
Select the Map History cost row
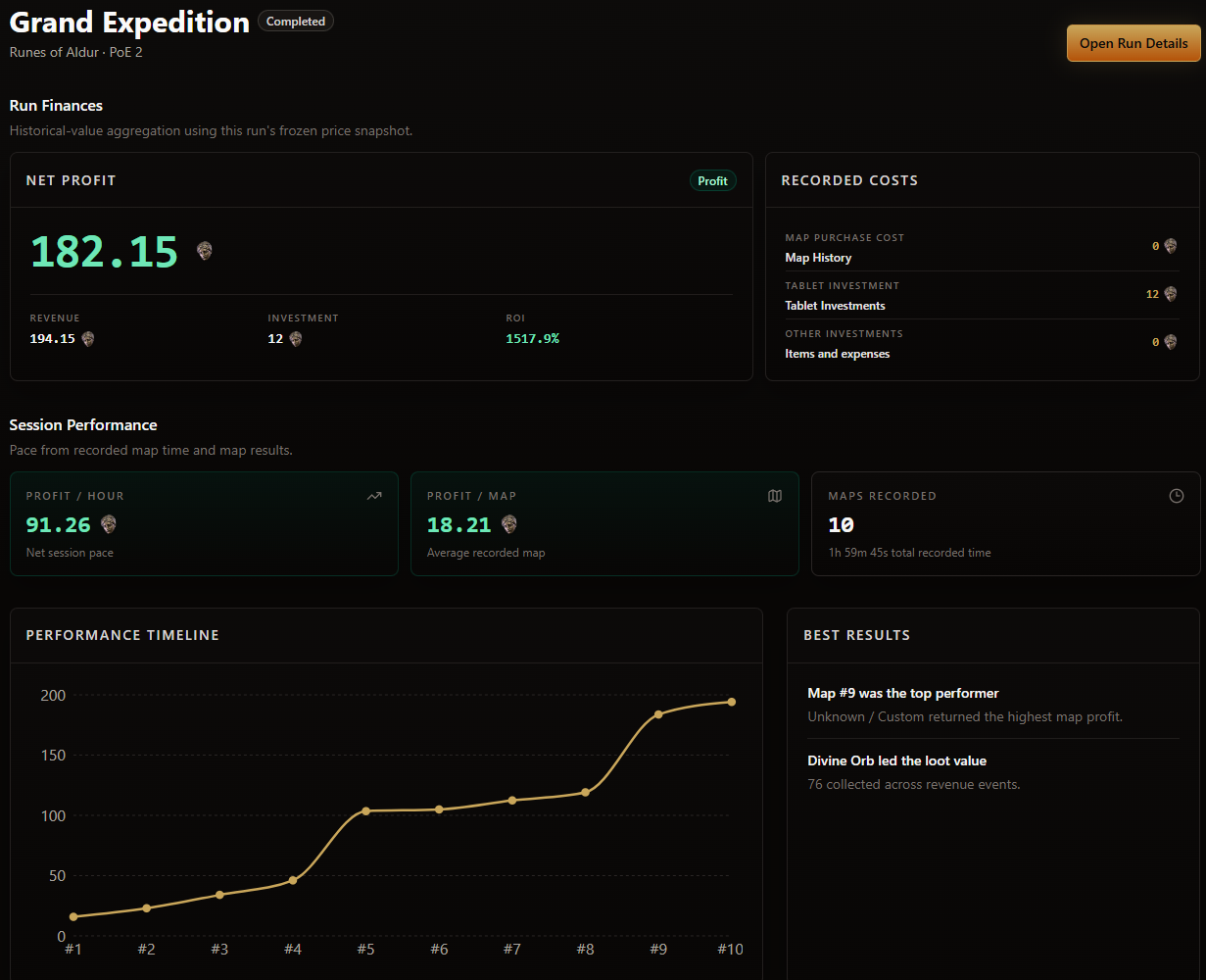tap(981, 247)
